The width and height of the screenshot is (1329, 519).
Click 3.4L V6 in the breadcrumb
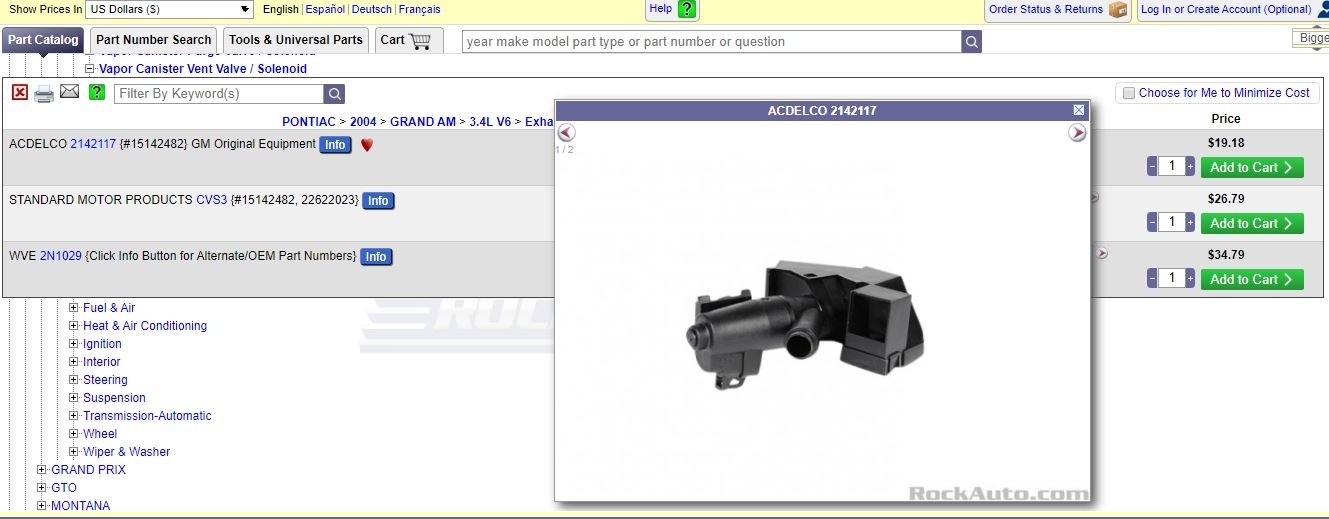point(491,122)
